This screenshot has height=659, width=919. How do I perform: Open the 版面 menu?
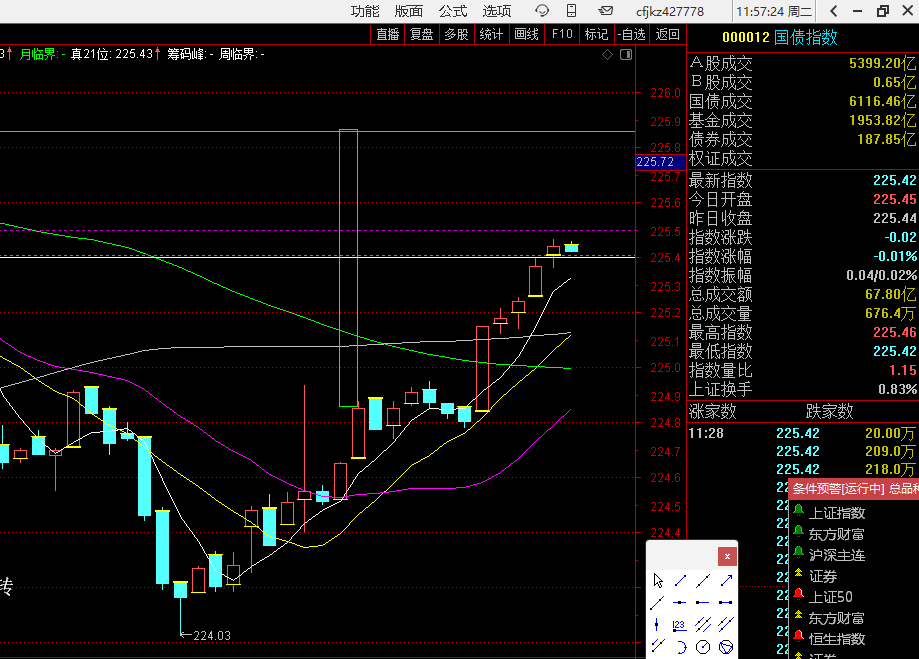[409, 11]
